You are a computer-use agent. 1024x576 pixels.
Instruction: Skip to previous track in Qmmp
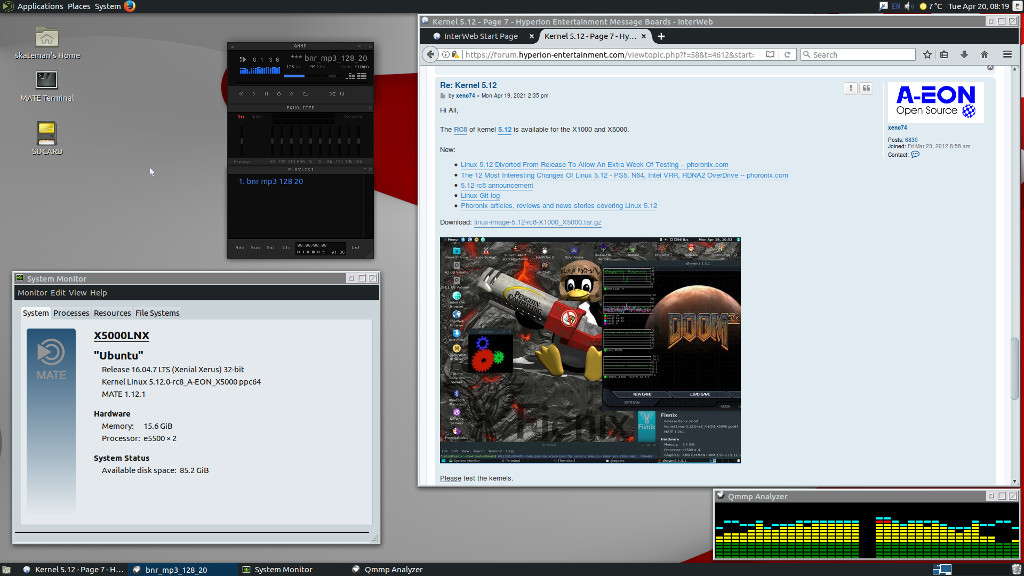point(241,94)
